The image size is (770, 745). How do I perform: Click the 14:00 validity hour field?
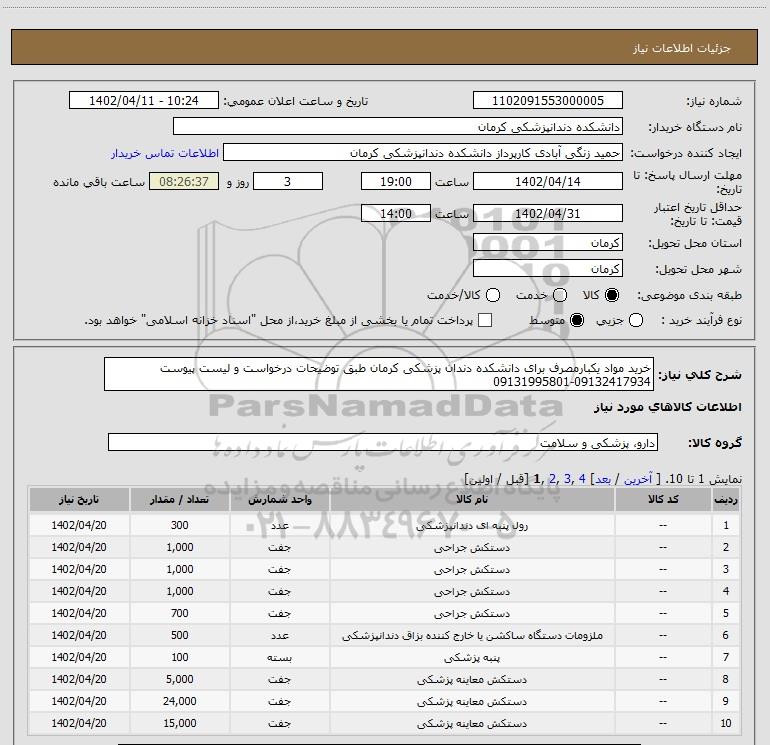[396, 213]
